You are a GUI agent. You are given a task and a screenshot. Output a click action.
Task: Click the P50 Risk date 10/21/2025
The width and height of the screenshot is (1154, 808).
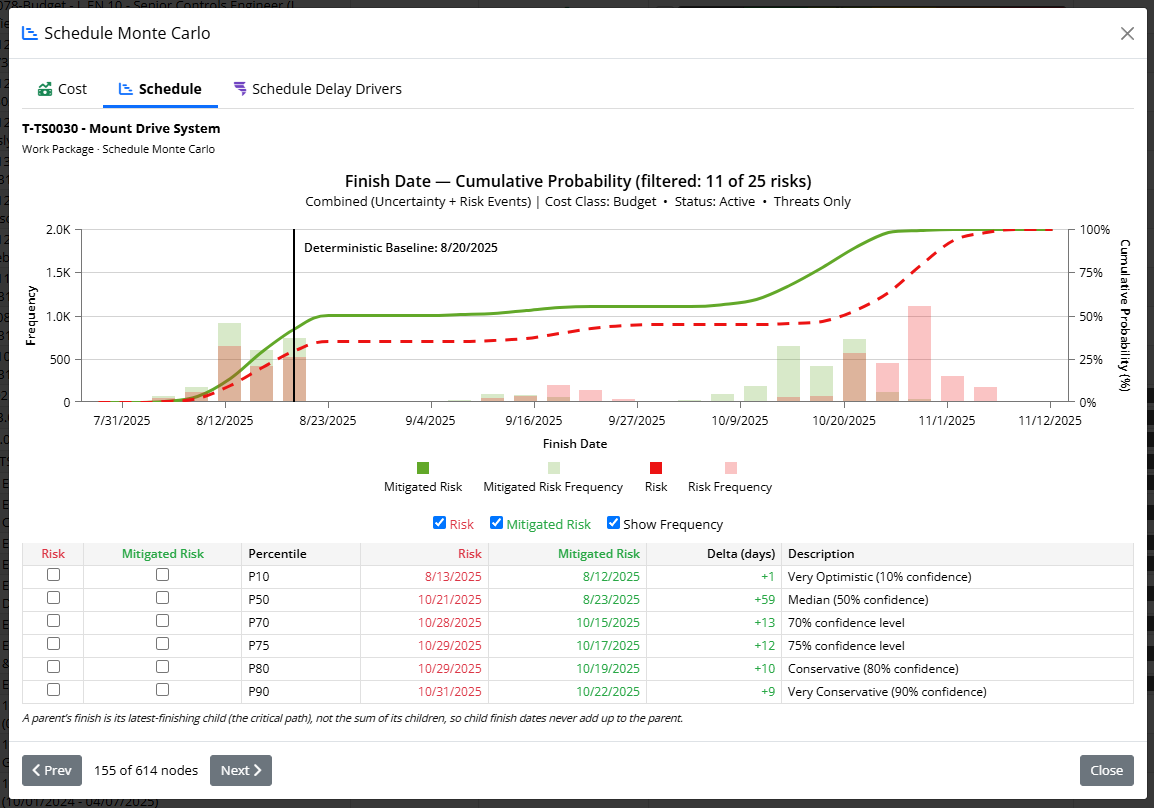tap(450, 600)
